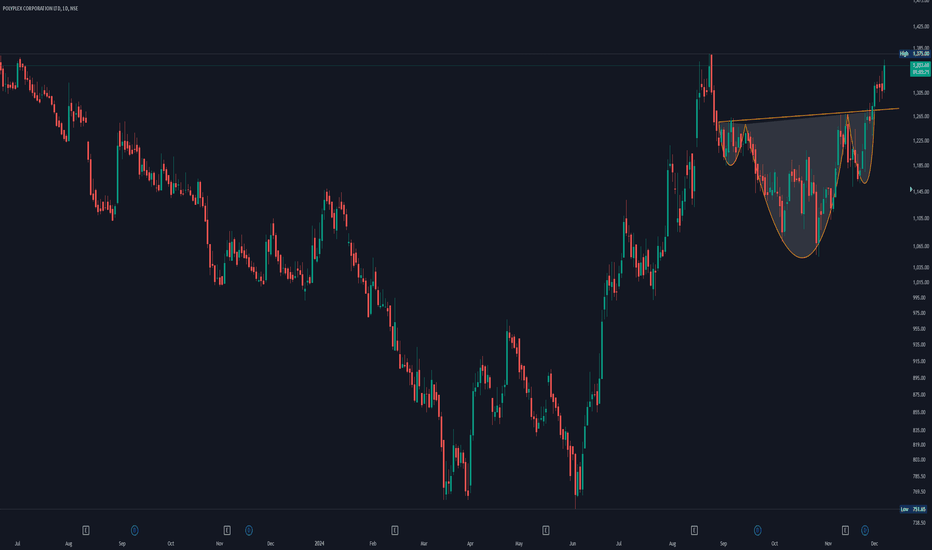Screen dimensions: 932x550
Task: Open the earnings marker above the first Nov label
Action: [227, 530]
